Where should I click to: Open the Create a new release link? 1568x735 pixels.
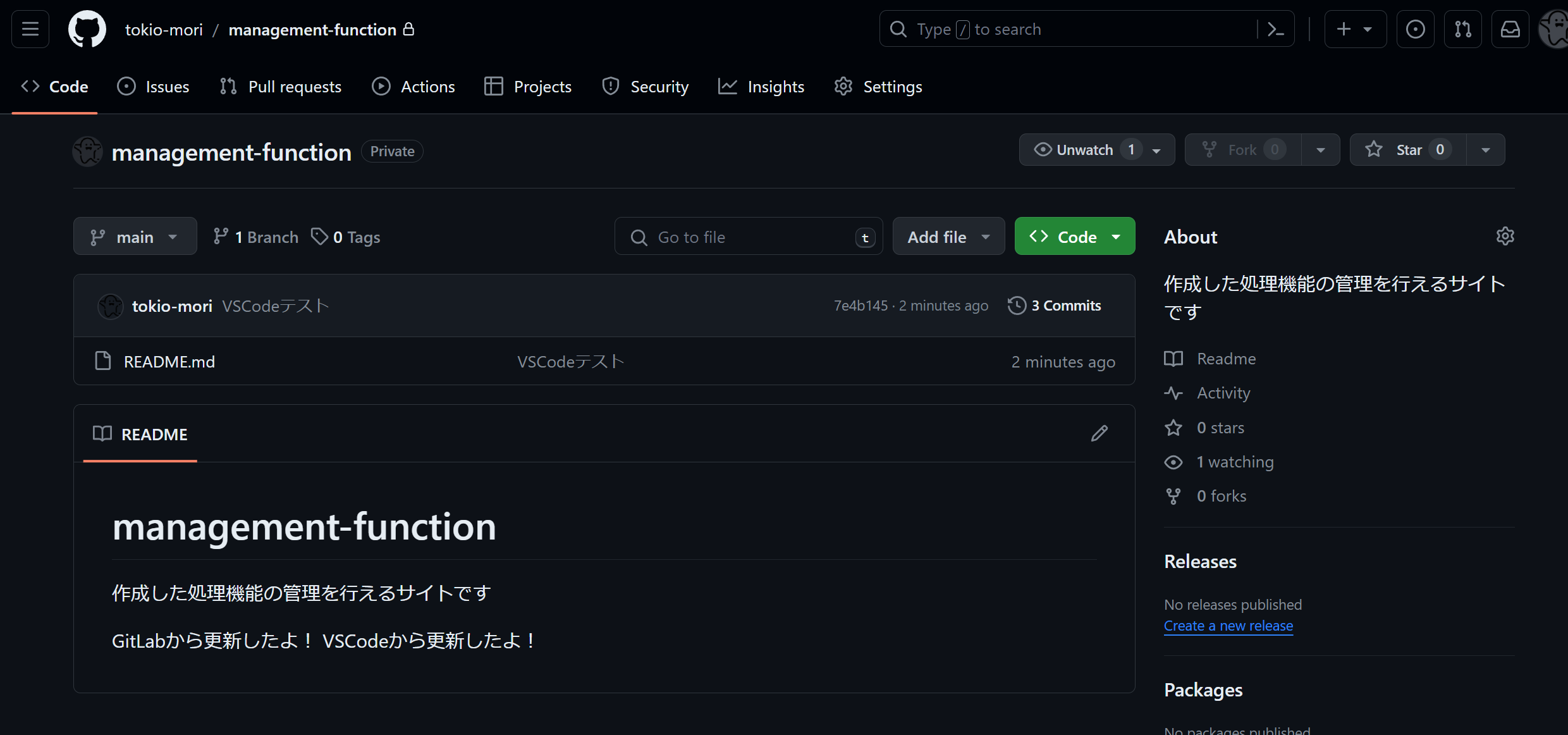[1228, 626]
